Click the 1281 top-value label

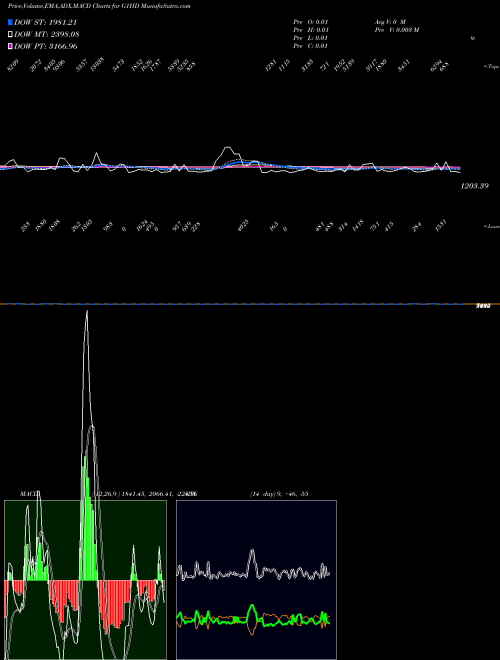[x=271, y=66]
